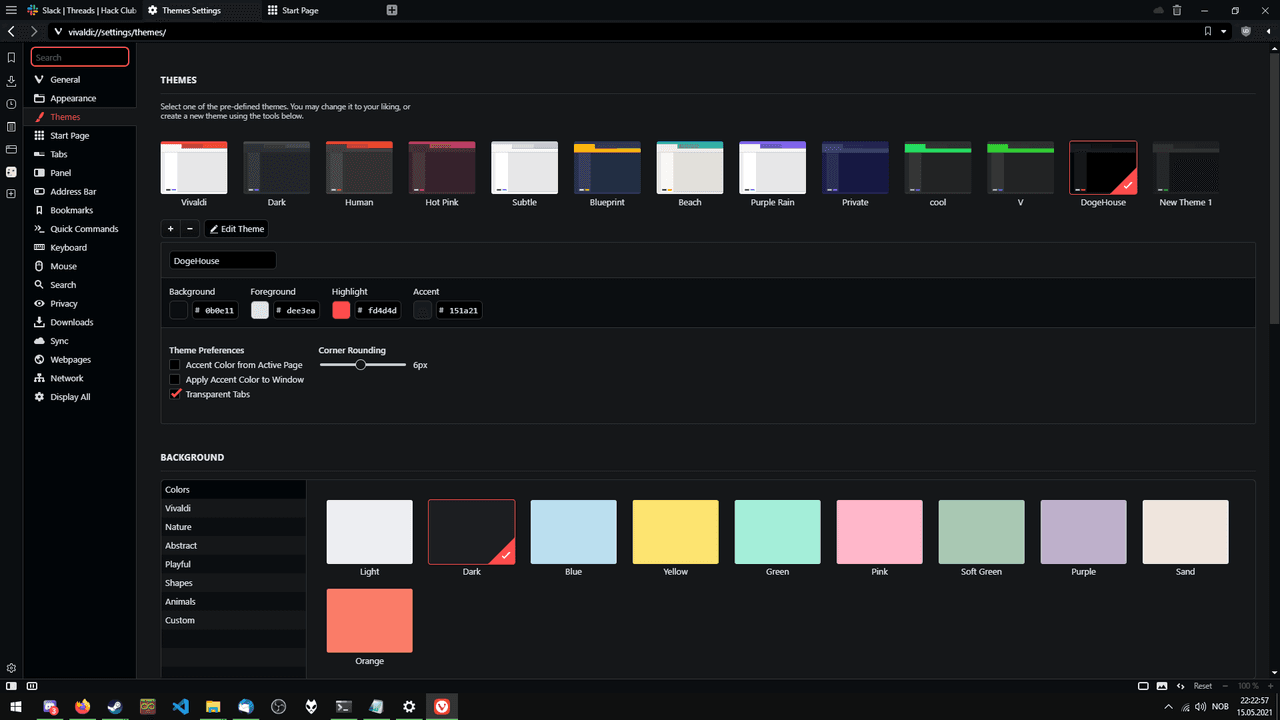Open OBS Studio from the taskbar
Viewport: 1280px width, 720px height.
[x=278, y=706]
